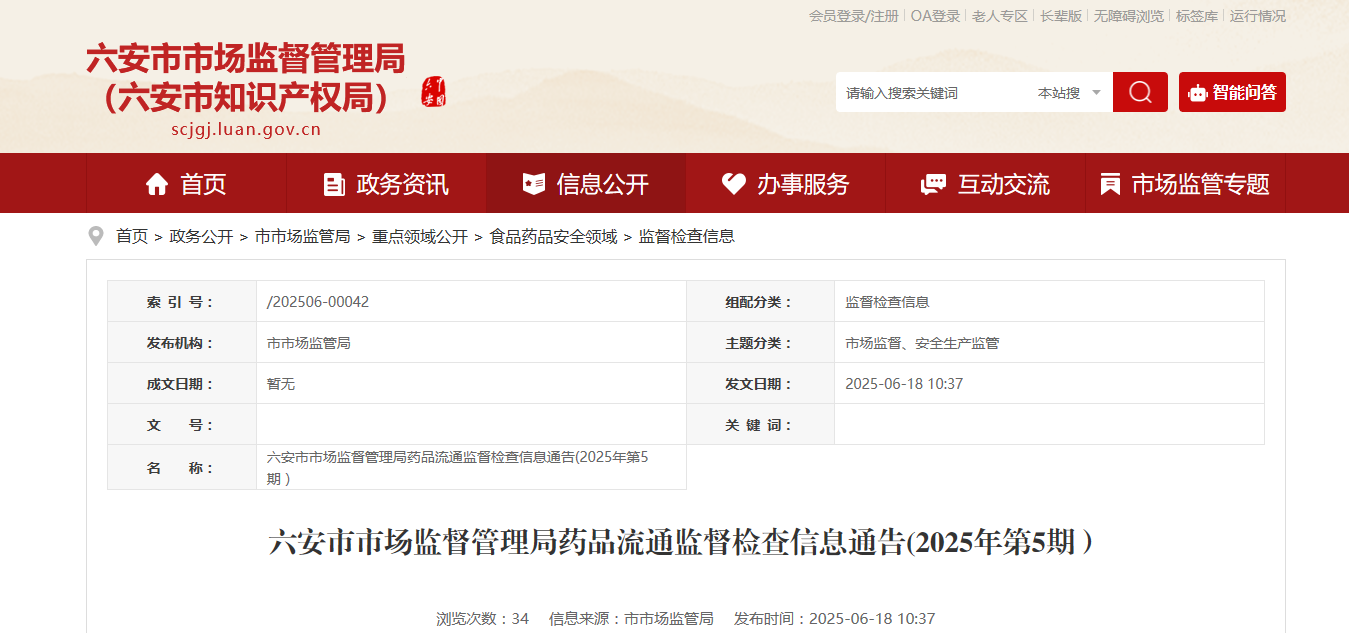Screen dimensions: 1349x633
Task: Open the 市场监管专题 navigation menu
Action: (1186, 184)
